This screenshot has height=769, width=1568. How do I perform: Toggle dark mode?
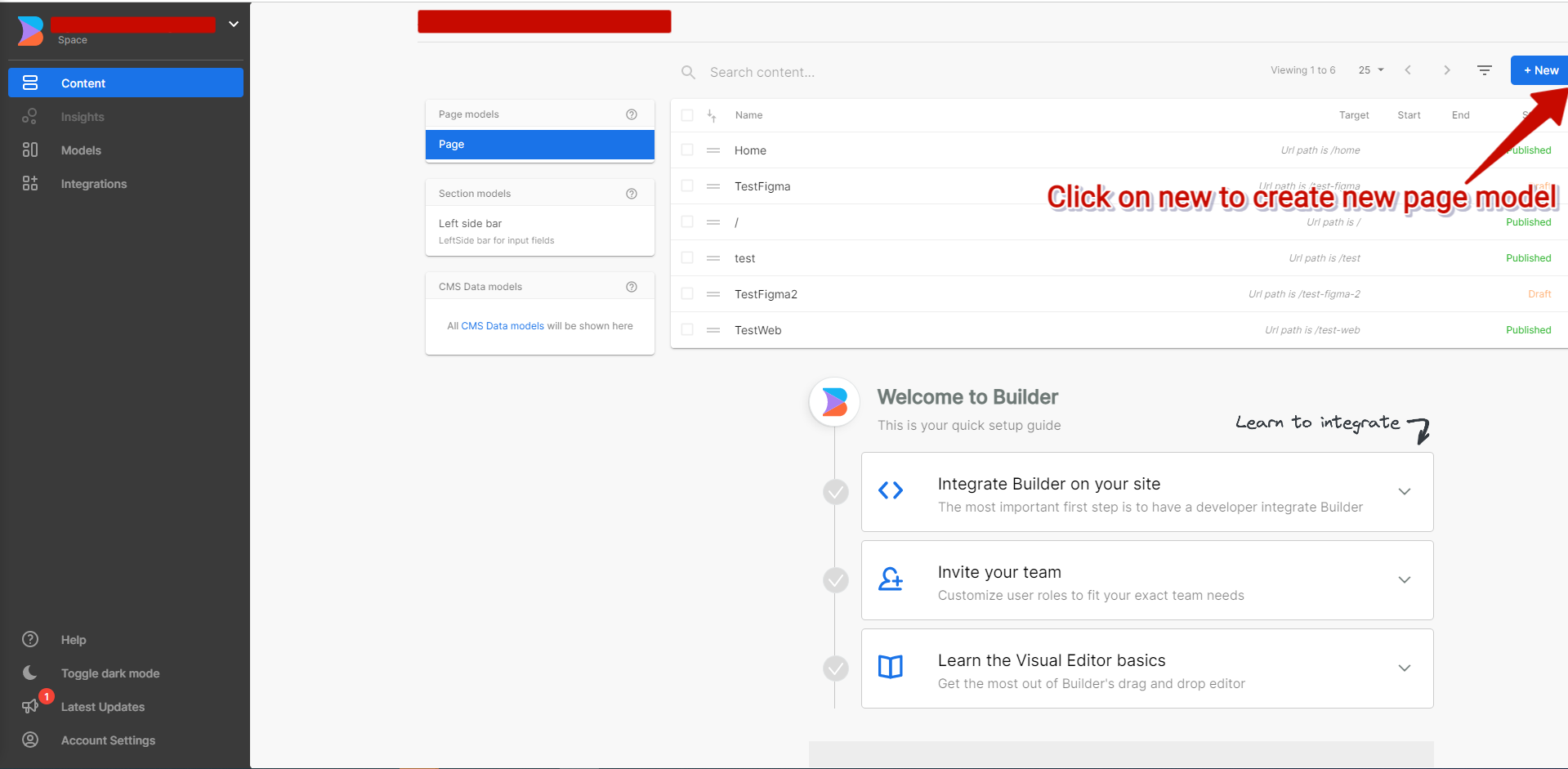click(110, 673)
